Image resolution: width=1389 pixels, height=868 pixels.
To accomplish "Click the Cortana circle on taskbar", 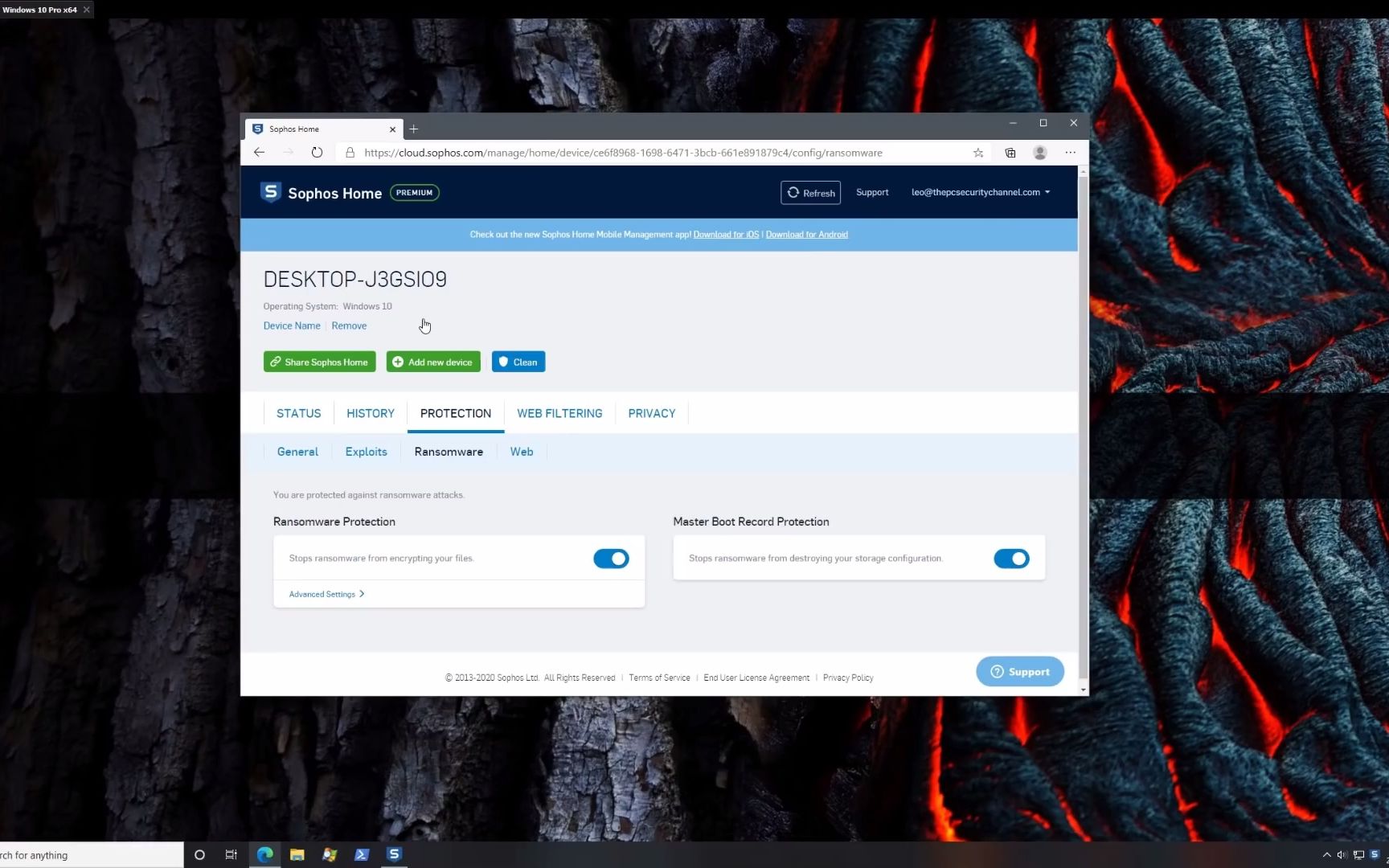I will [200, 854].
